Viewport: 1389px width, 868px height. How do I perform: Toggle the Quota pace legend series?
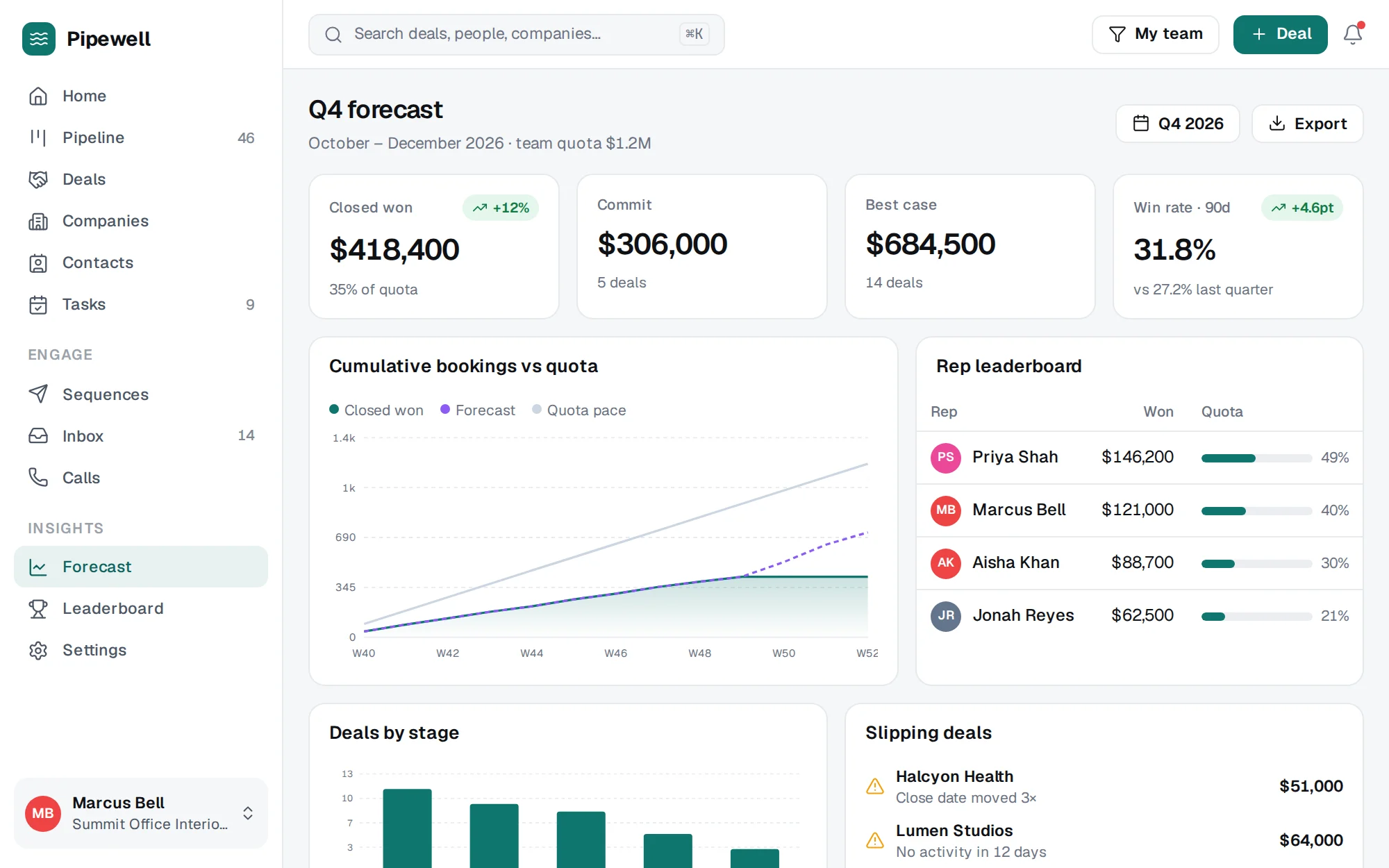pos(579,410)
